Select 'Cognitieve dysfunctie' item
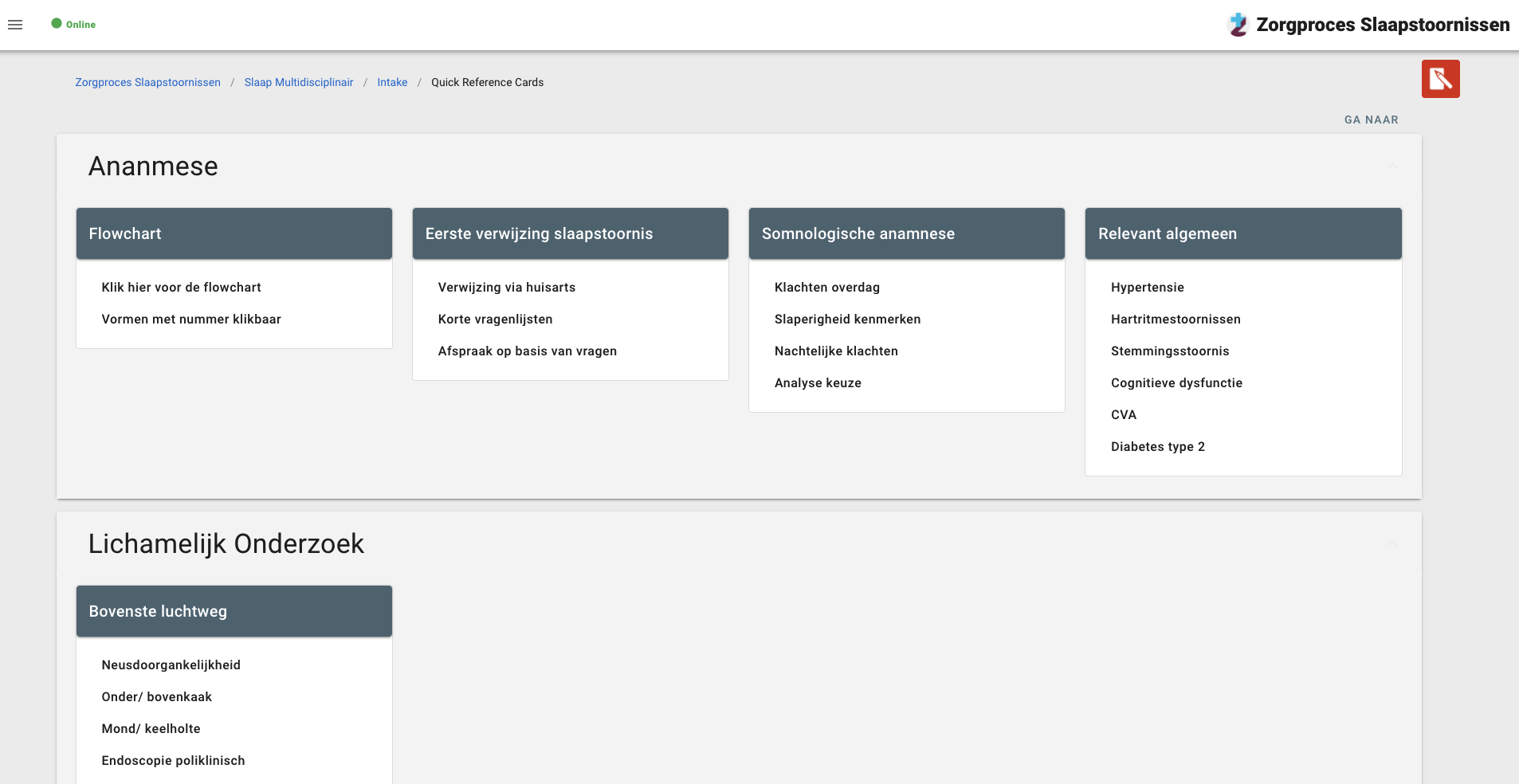This screenshot has height=784, width=1519. [1176, 382]
